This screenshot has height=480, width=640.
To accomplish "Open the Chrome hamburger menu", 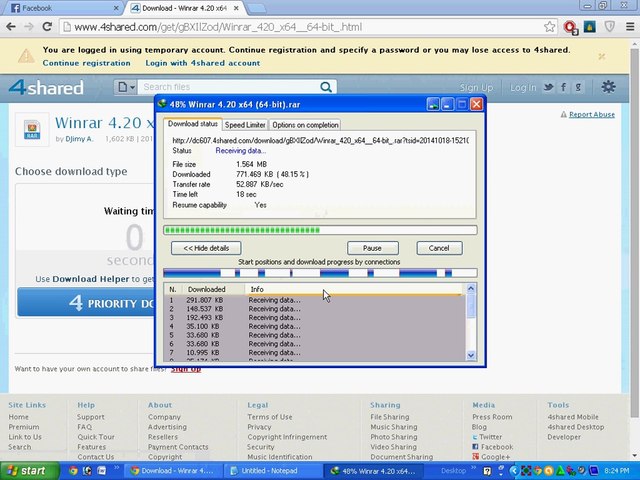I will (630, 27).
